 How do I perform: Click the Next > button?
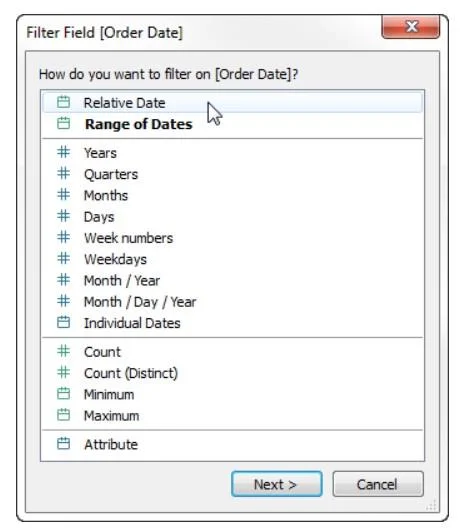pyautogui.click(x=276, y=484)
